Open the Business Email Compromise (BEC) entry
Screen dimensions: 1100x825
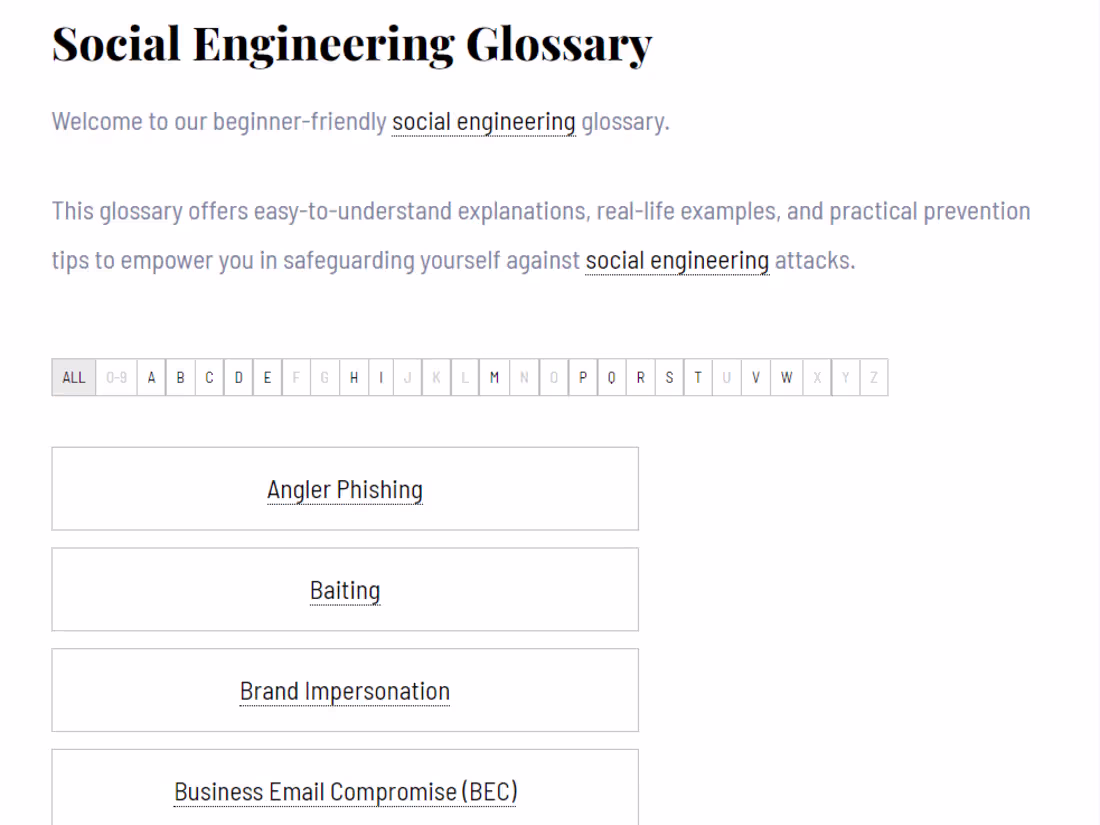point(345,790)
